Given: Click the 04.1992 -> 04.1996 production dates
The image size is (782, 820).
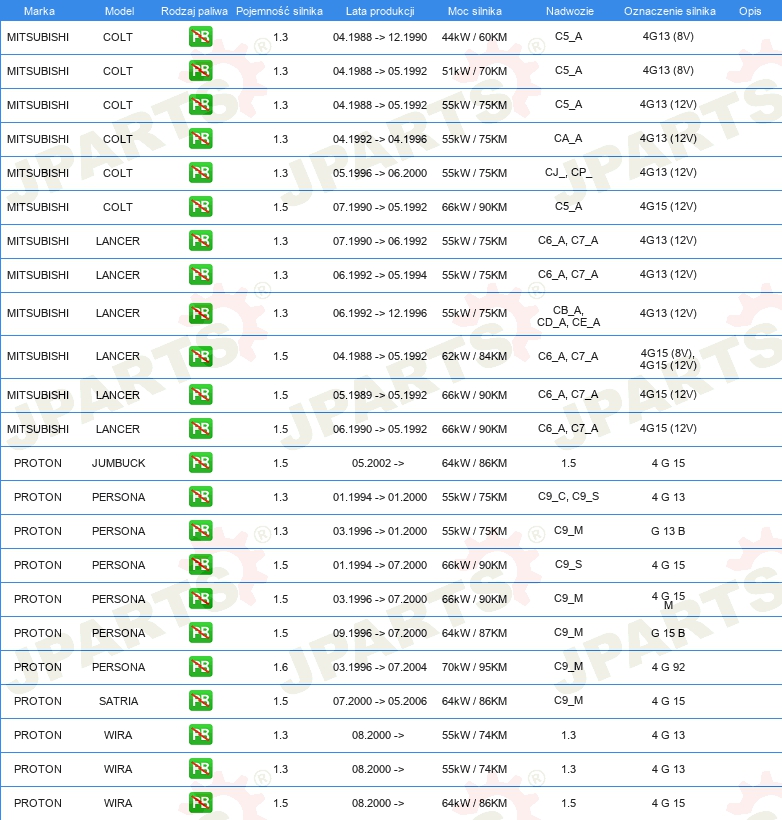Looking at the screenshot, I should 380,139.
